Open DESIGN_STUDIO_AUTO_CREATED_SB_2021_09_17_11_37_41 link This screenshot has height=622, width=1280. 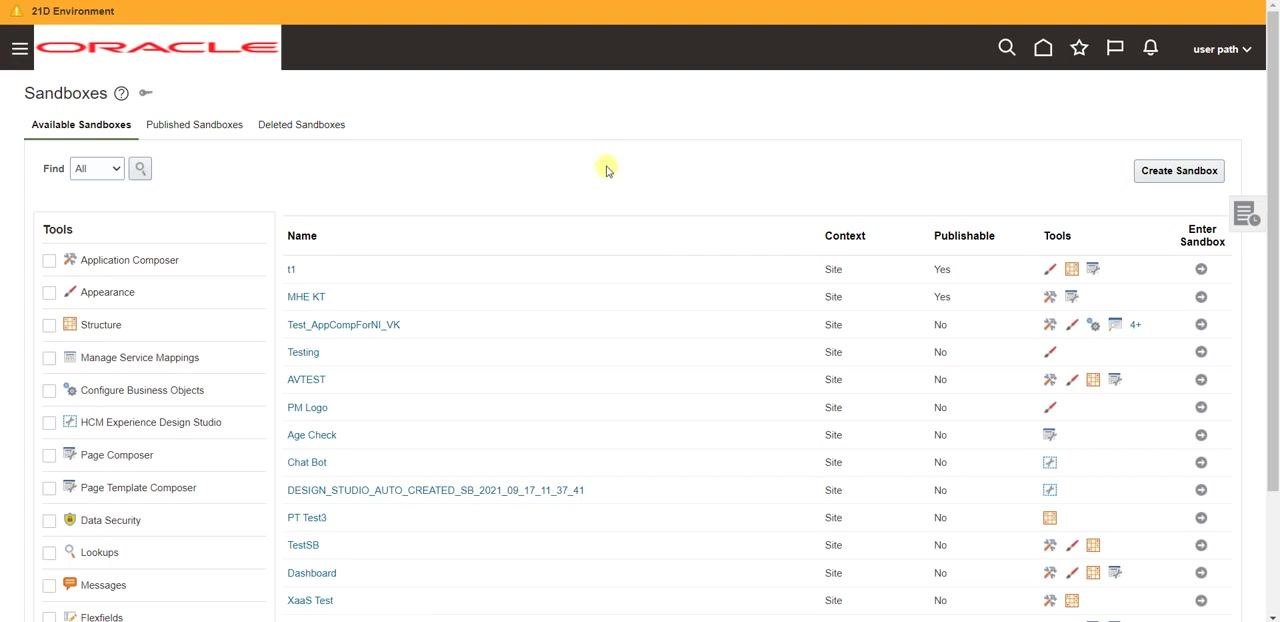pos(435,490)
